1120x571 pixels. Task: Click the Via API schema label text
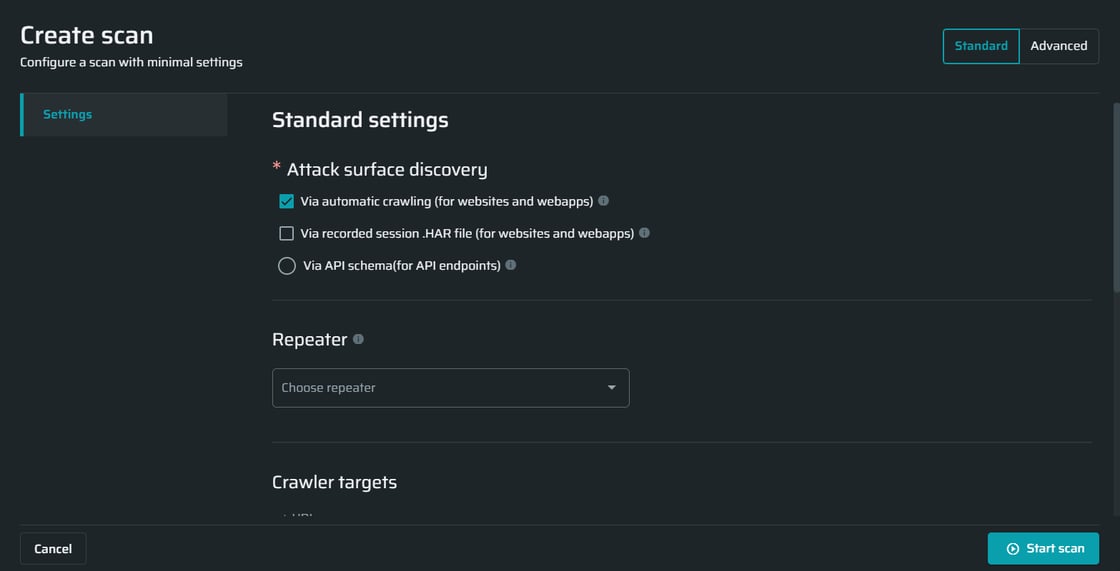(x=401, y=266)
